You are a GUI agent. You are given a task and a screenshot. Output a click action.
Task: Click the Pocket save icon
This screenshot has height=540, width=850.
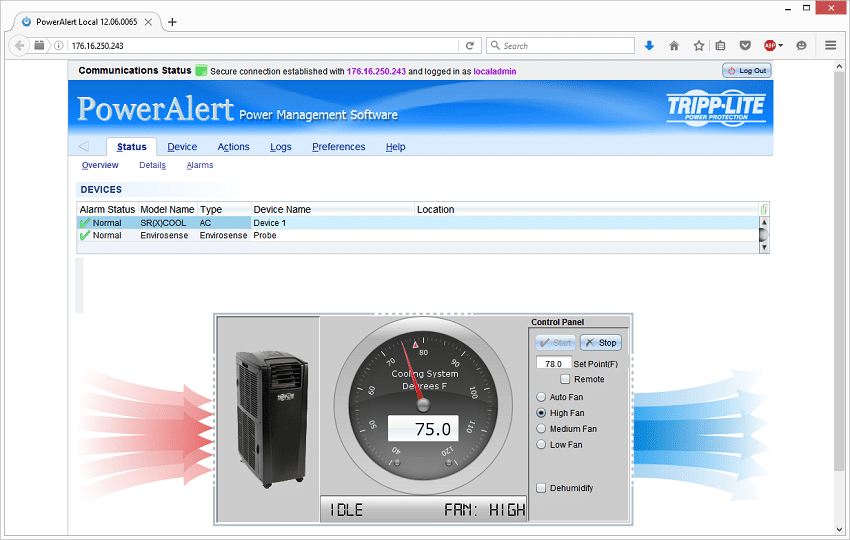(x=745, y=46)
